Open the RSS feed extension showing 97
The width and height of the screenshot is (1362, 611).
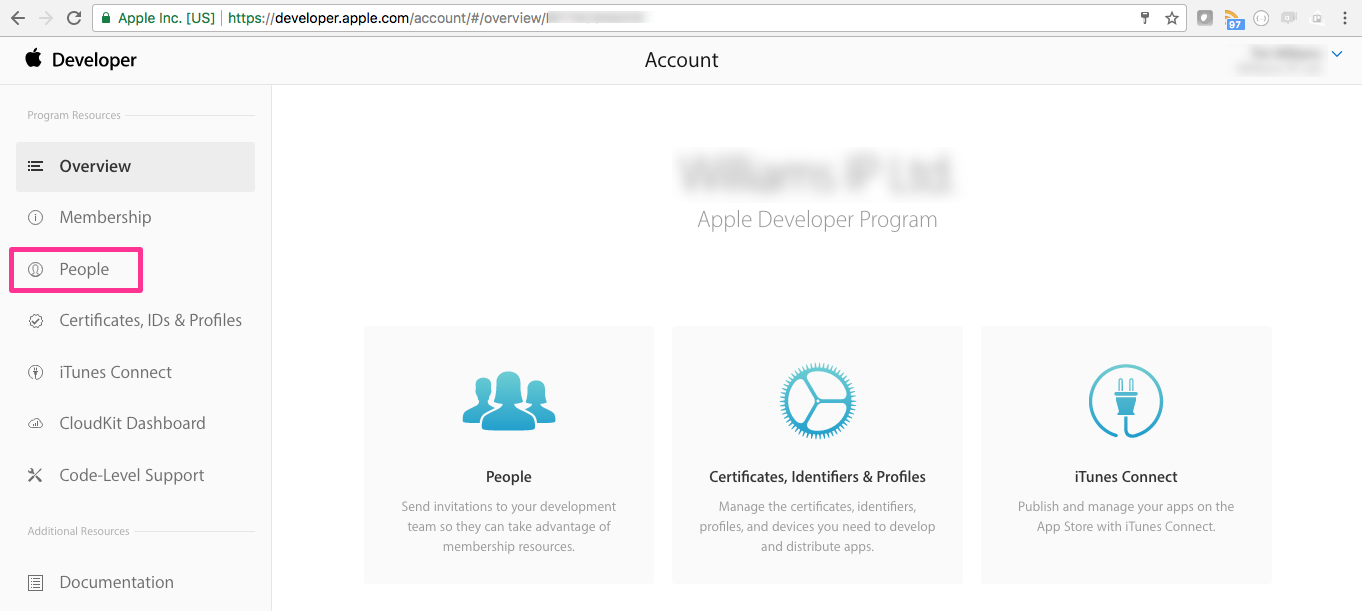pos(1234,19)
